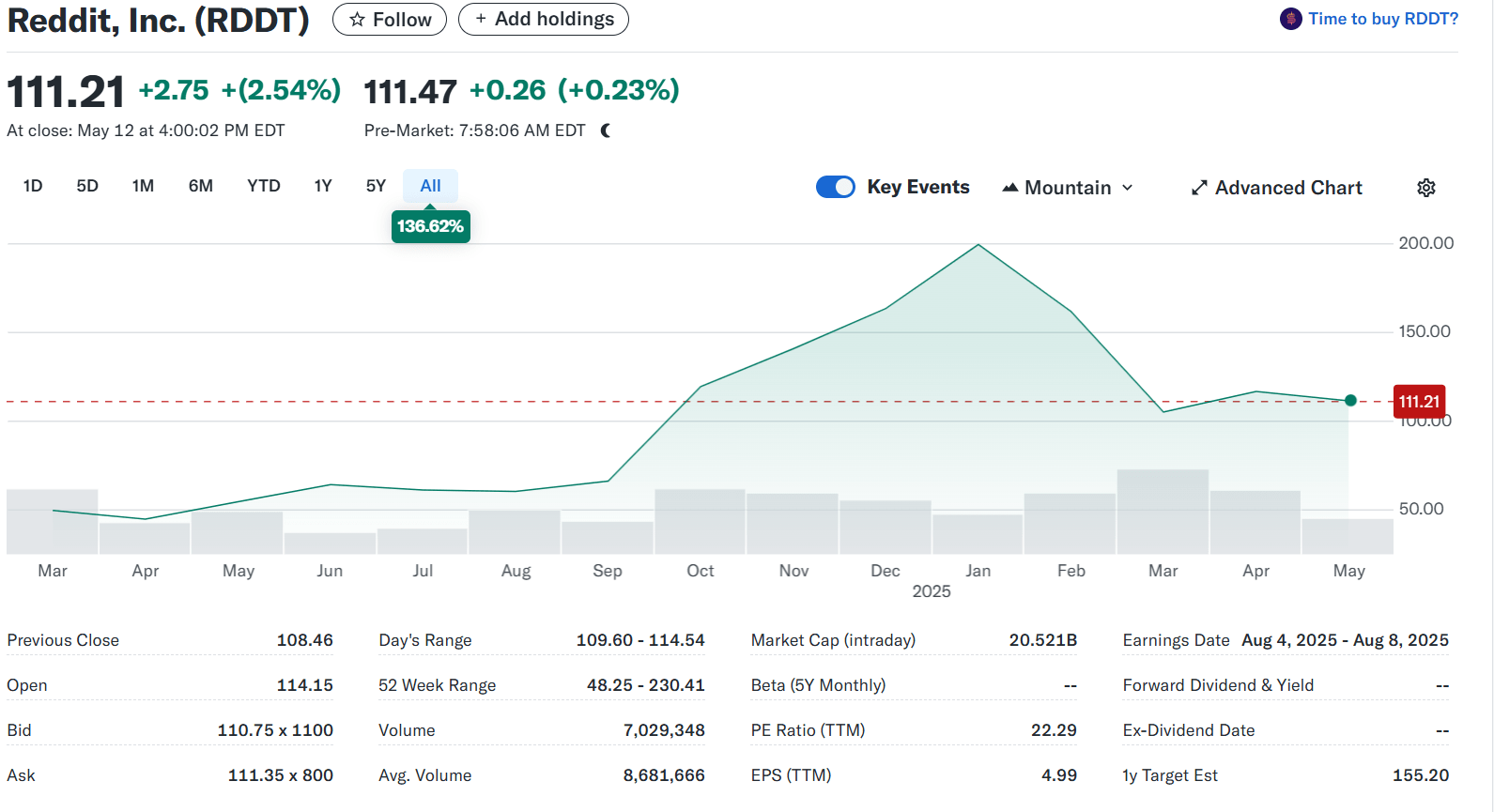
Task: Click Add holdings button
Action: [544, 19]
